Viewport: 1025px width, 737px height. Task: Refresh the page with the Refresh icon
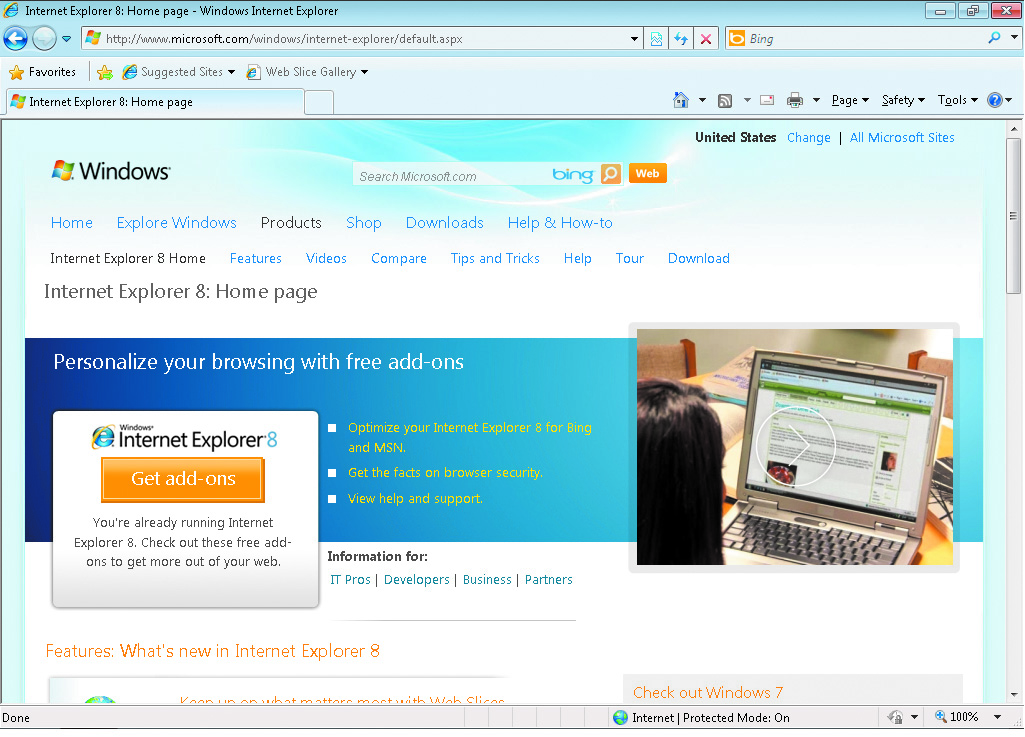[681, 39]
